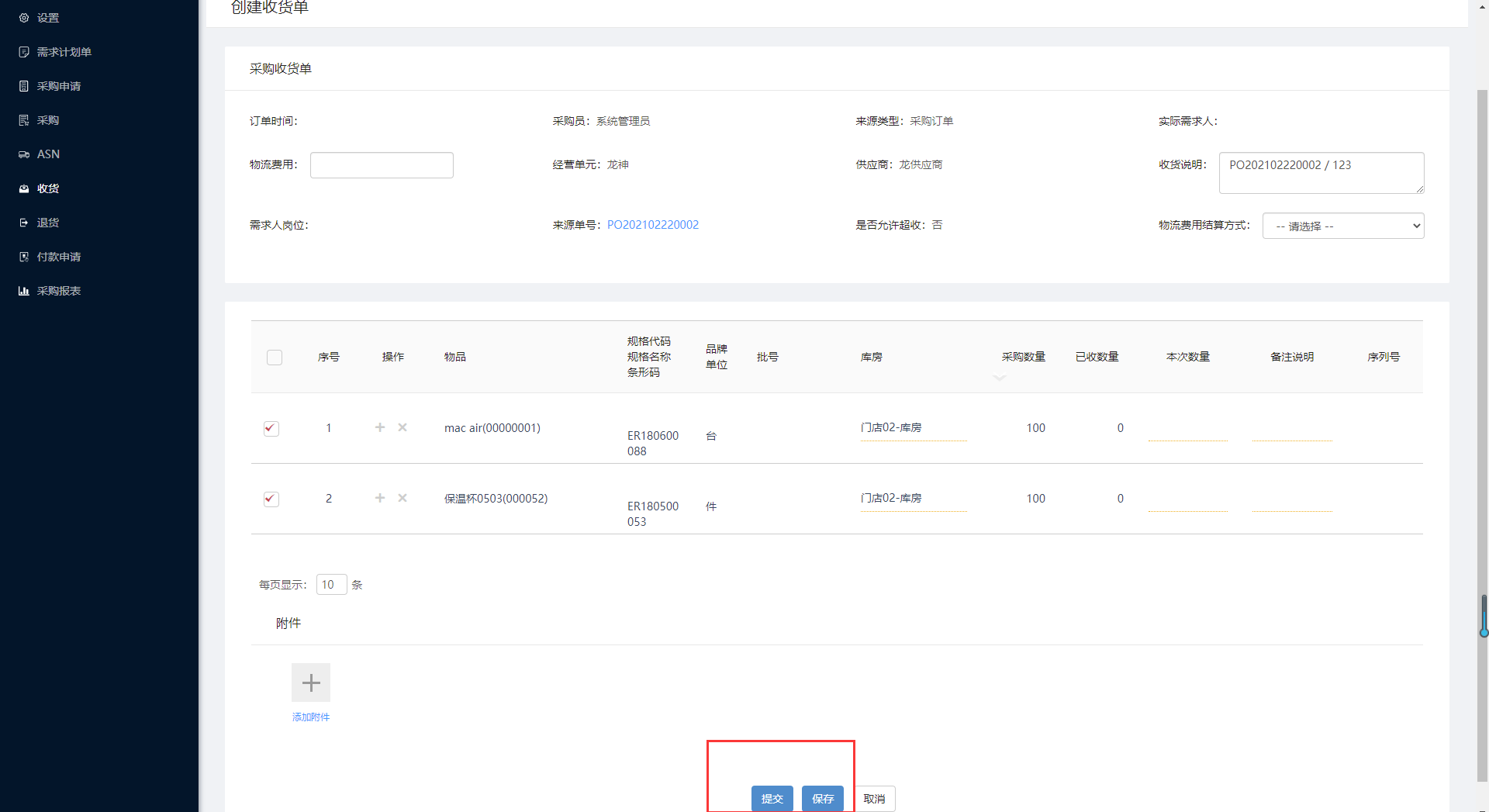Open the 采购申请 menu item
The height and width of the screenshot is (812, 1489).
[x=59, y=86]
